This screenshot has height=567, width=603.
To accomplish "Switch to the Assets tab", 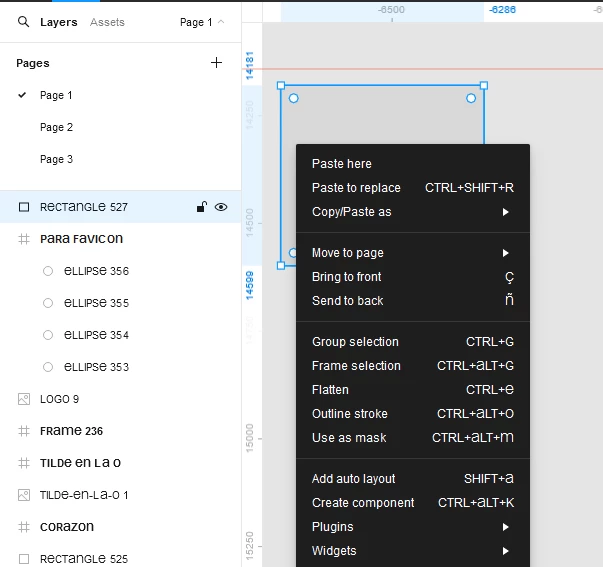I will 107,22.
